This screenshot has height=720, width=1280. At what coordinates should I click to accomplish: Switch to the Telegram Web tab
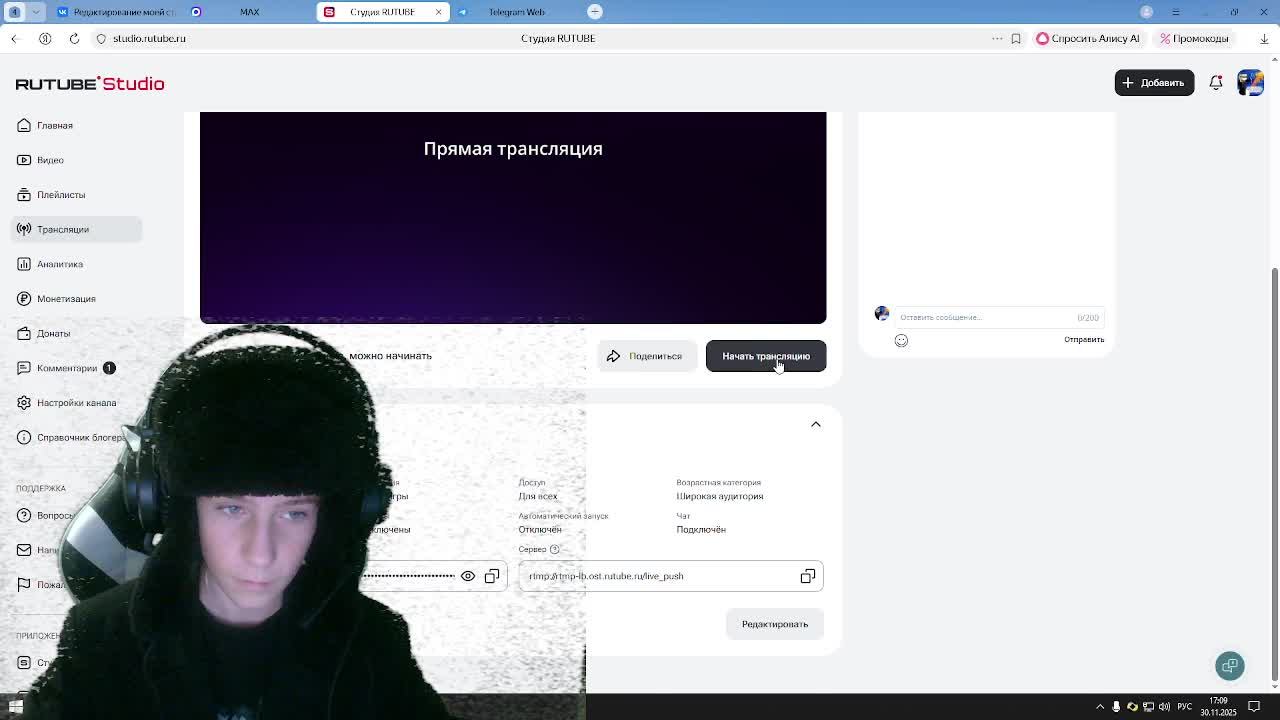tap(517, 12)
